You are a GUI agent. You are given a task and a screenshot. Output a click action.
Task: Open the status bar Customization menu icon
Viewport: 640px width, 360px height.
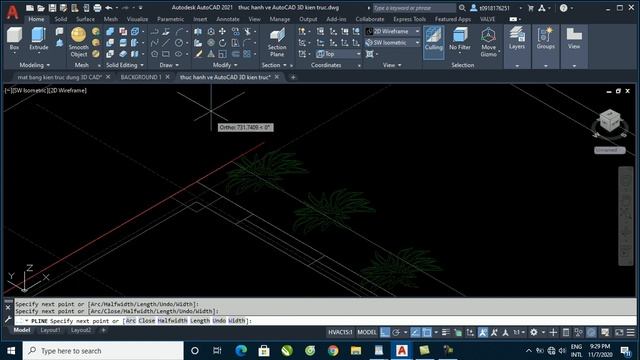631,333
